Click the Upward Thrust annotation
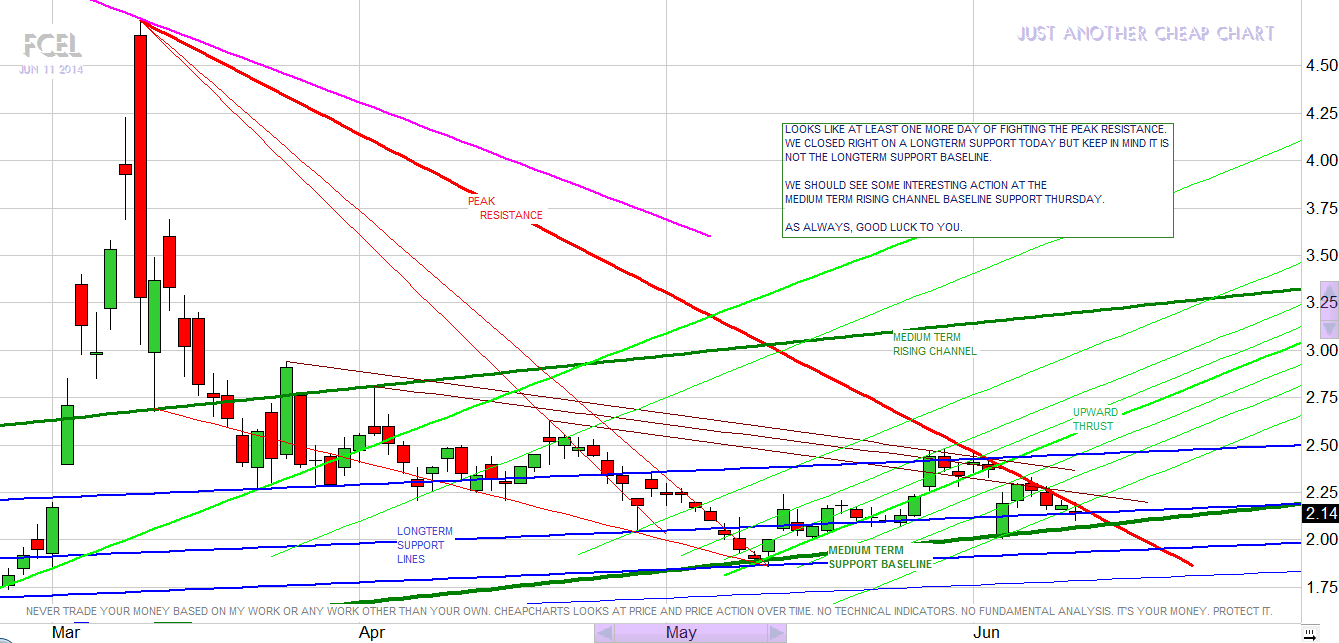 pyautogui.click(x=1095, y=419)
